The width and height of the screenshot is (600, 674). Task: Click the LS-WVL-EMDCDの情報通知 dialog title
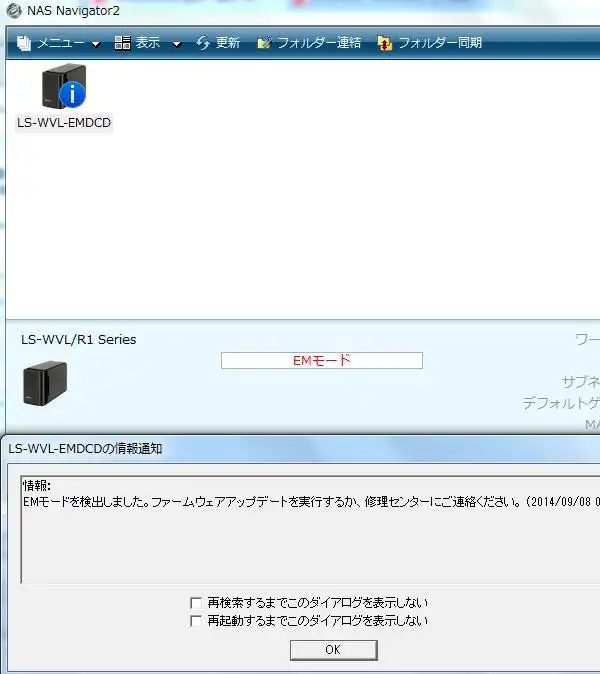pyautogui.click(x=85, y=449)
